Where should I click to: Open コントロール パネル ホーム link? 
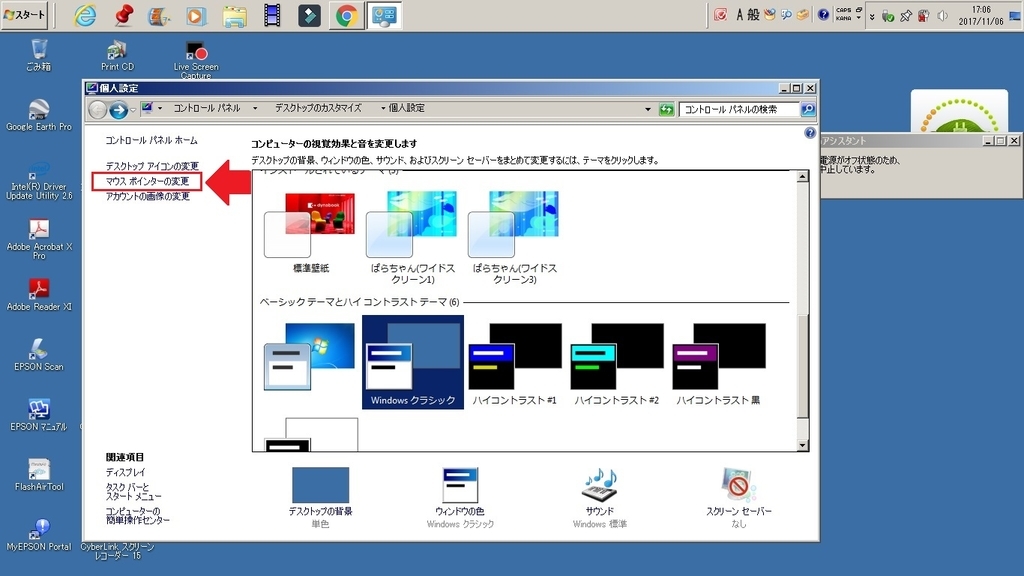(x=152, y=140)
